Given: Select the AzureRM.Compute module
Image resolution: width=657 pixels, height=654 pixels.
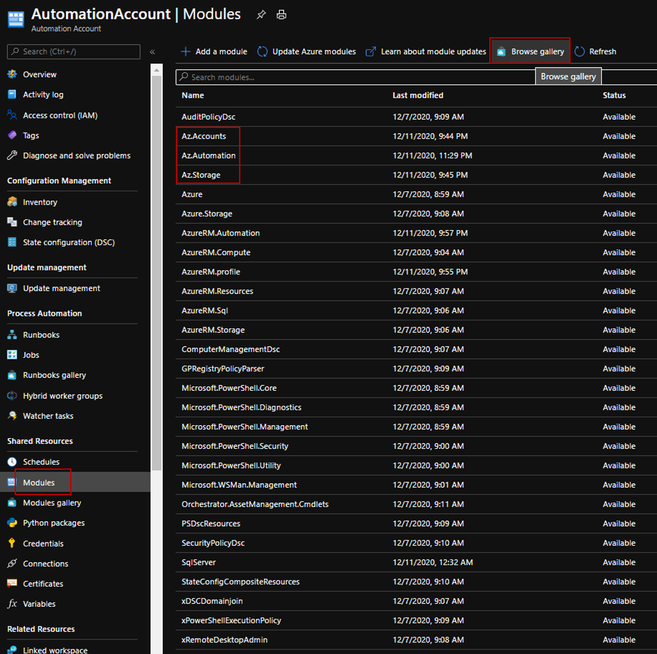Looking at the screenshot, I should point(216,252).
